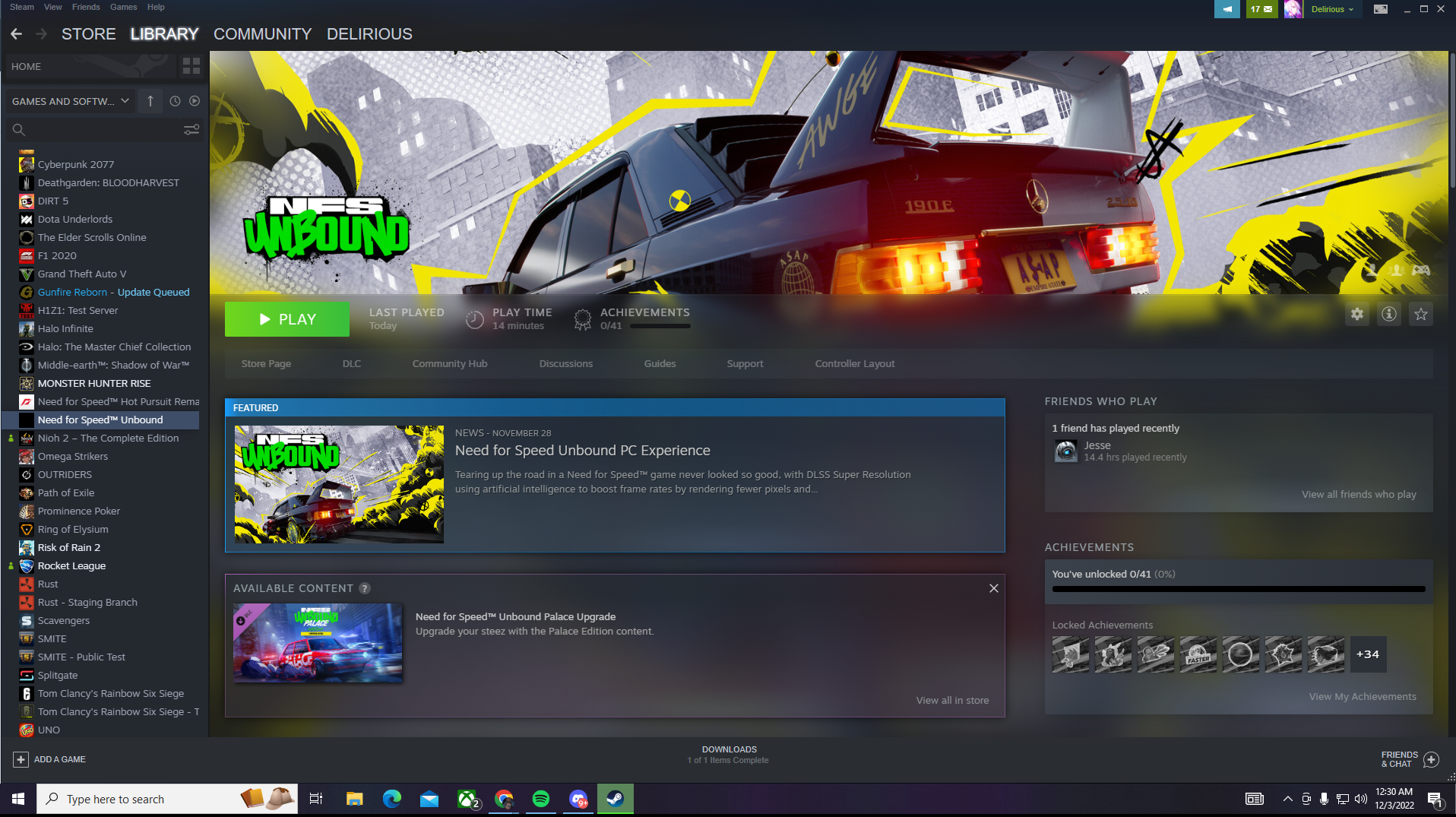The width and height of the screenshot is (1456, 817).
Task: Go to the COMMUNITY tab
Action: coord(263,34)
